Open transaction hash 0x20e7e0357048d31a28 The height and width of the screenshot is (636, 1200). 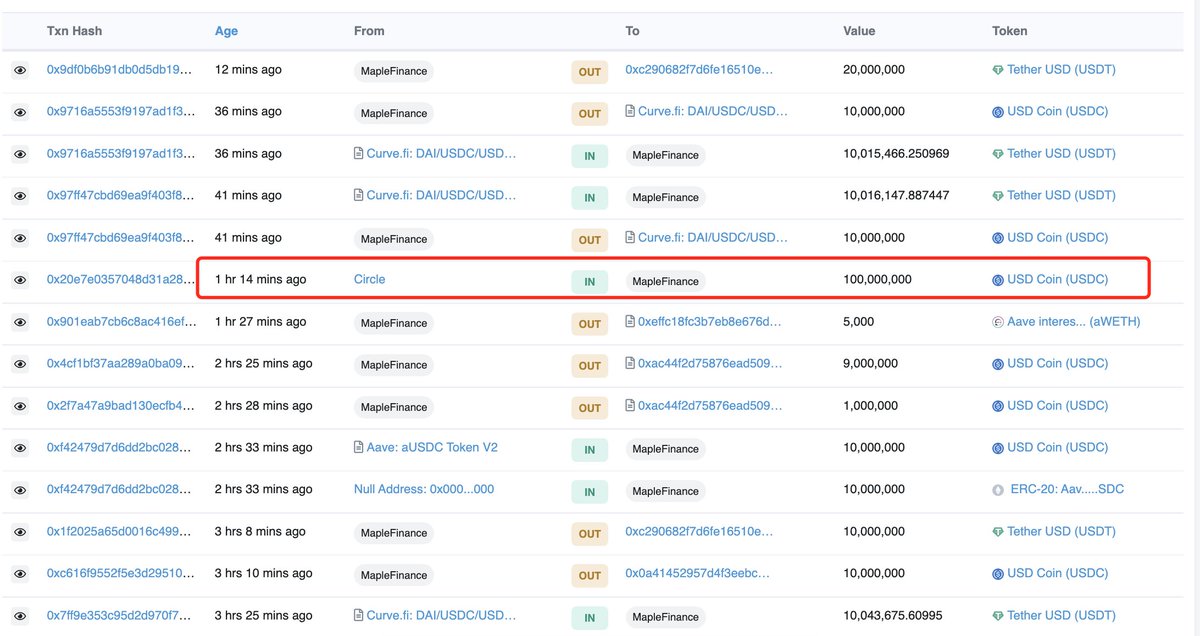pos(121,280)
